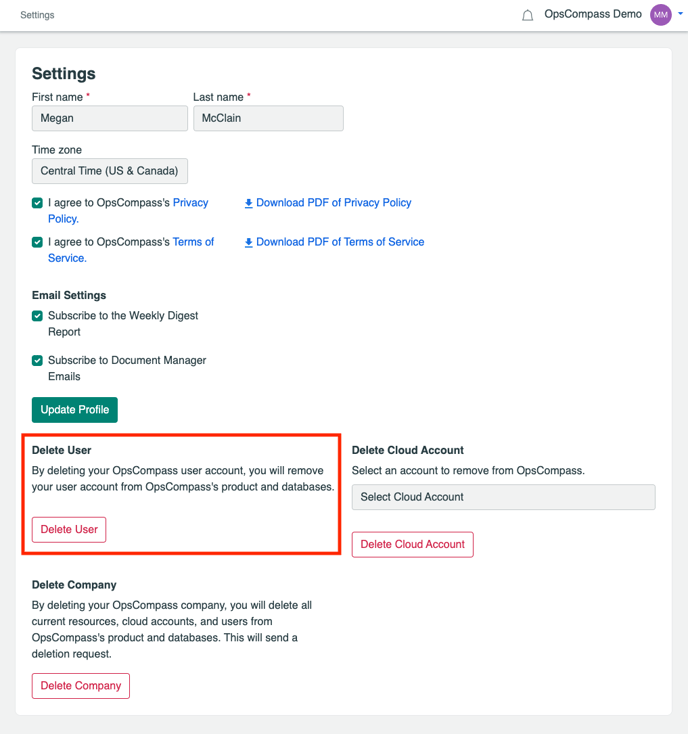
Task: Toggle Subscribe to the Weekly Digest Report
Action: coord(37,316)
